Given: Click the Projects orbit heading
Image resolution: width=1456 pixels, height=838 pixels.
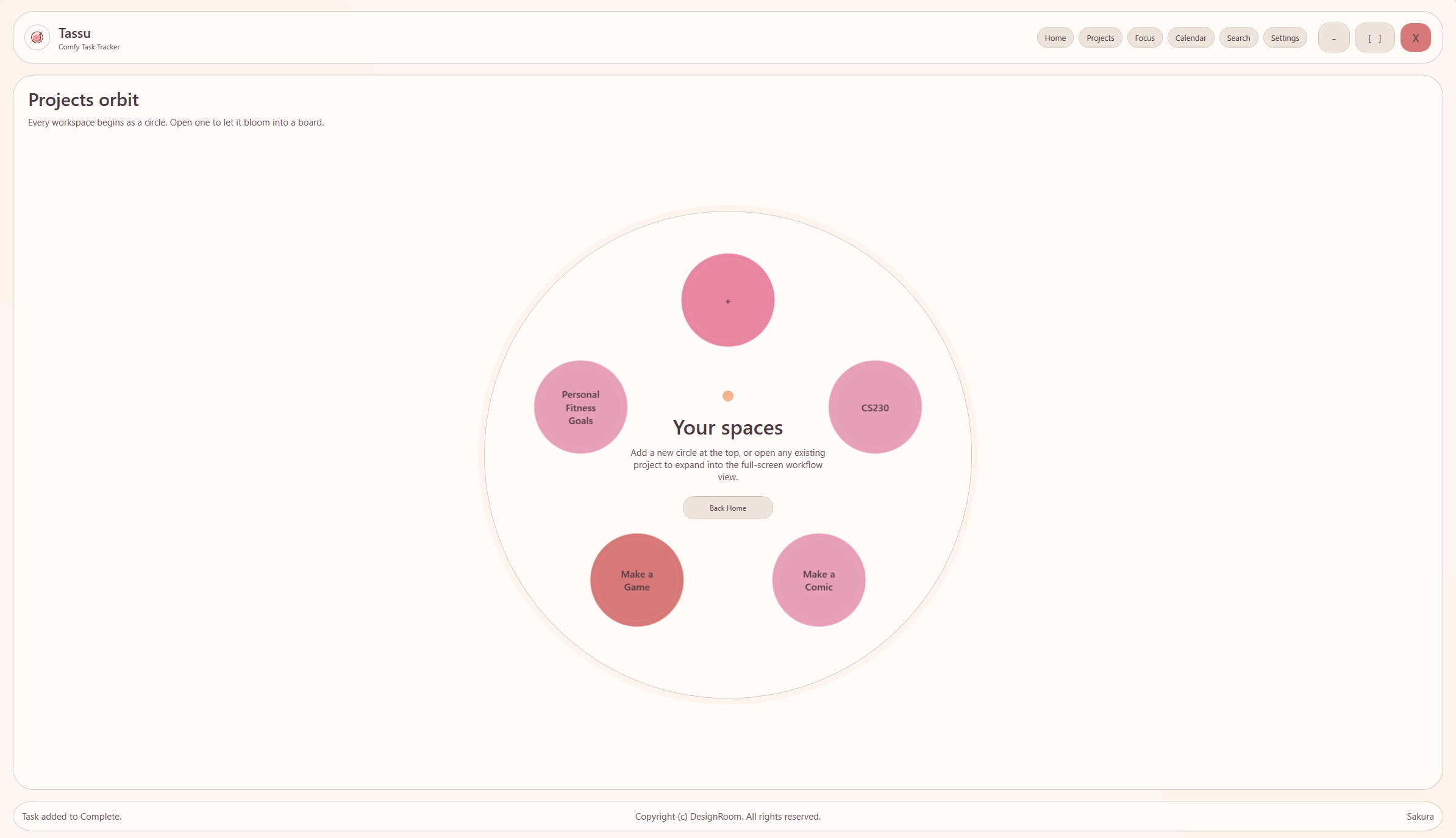Looking at the screenshot, I should pyautogui.click(x=84, y=100).
